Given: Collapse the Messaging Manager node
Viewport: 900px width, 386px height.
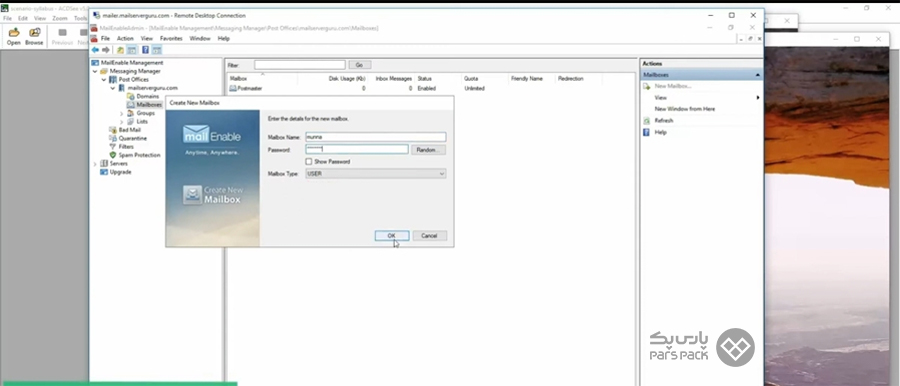Looking at the screenshot, I should [x=95, y=71].
